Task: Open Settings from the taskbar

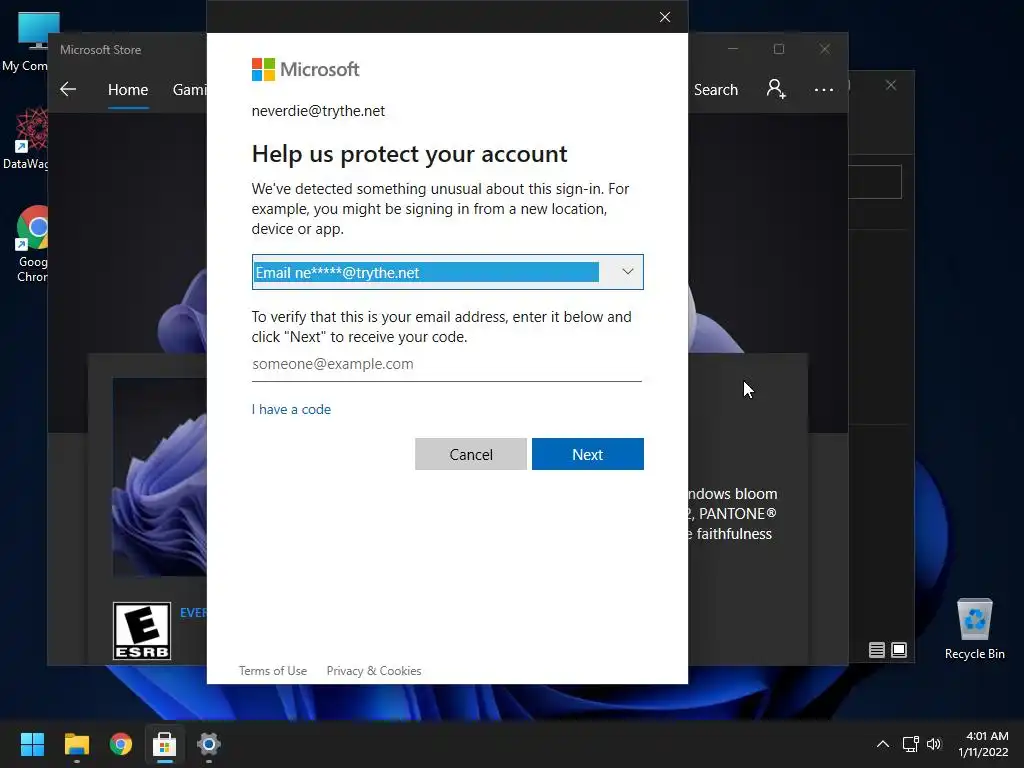Action: click(x=209, y=744)
